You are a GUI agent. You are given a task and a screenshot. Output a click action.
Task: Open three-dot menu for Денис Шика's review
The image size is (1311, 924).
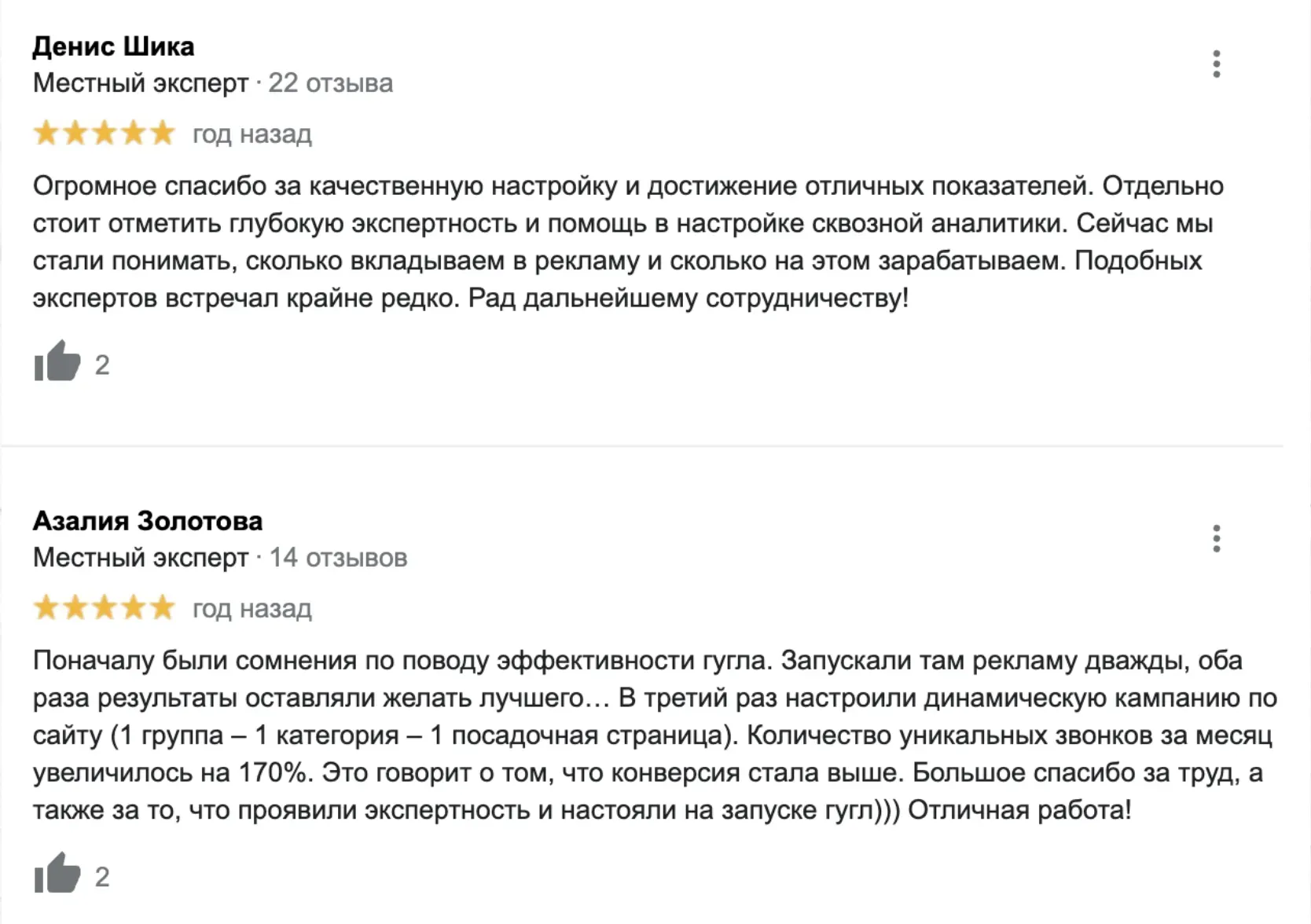point(1216,64)
